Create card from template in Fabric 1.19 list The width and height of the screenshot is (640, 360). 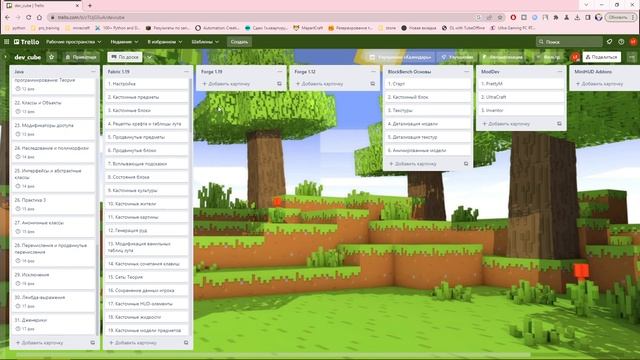click(186, 343)
